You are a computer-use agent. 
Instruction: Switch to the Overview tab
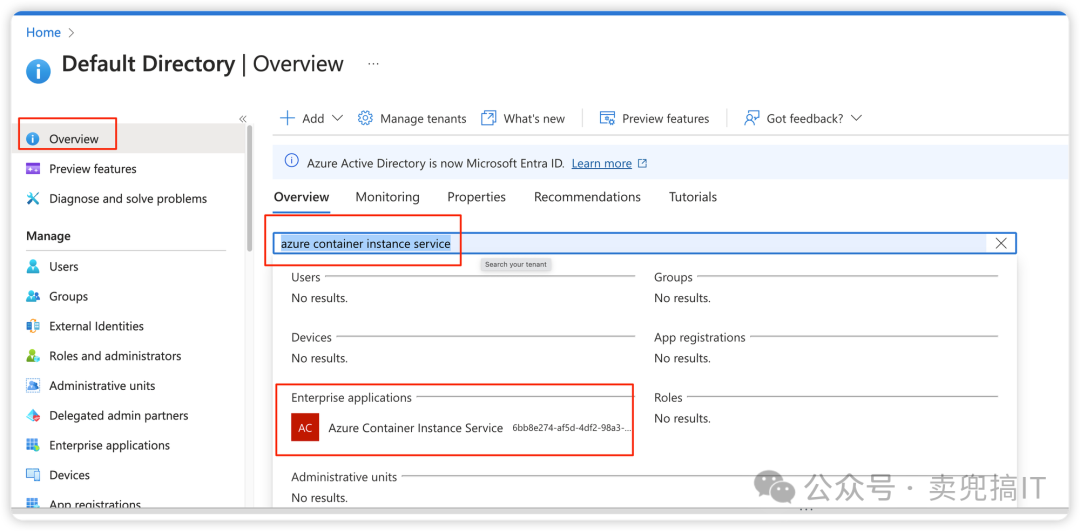[302, 197]
